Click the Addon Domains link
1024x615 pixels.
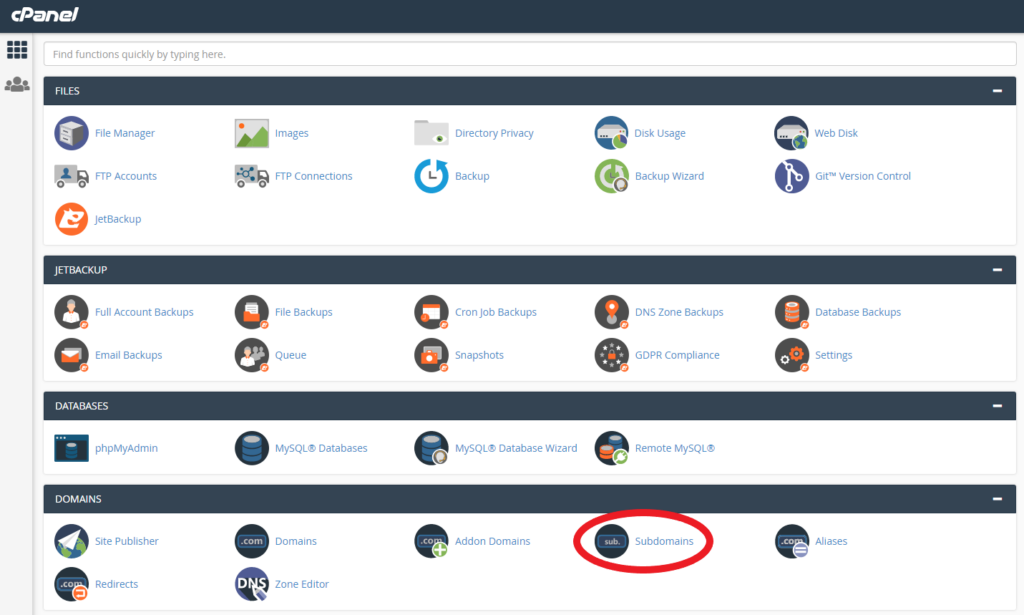coord(492,541)
